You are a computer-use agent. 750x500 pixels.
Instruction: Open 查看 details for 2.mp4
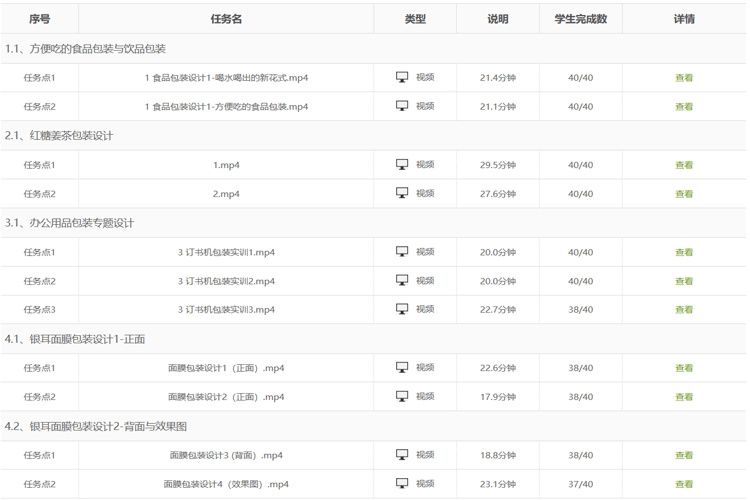[684, 194]
